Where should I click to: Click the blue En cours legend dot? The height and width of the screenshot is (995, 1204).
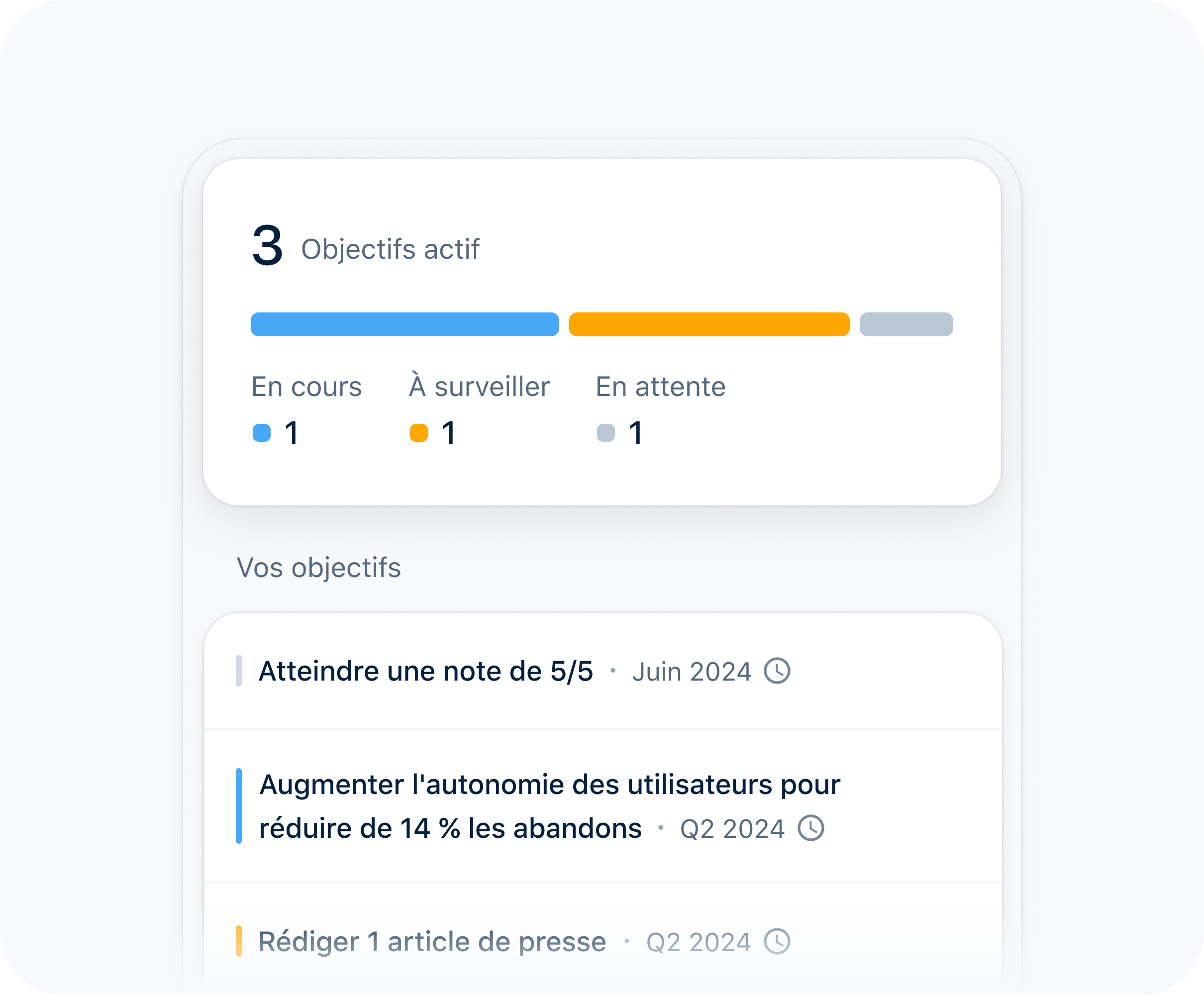pyautogui.click(x=261, y=433)
